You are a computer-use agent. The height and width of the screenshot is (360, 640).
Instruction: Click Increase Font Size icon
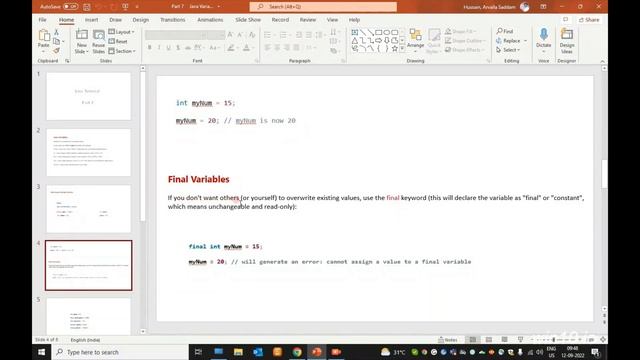(x=230, y=35)
